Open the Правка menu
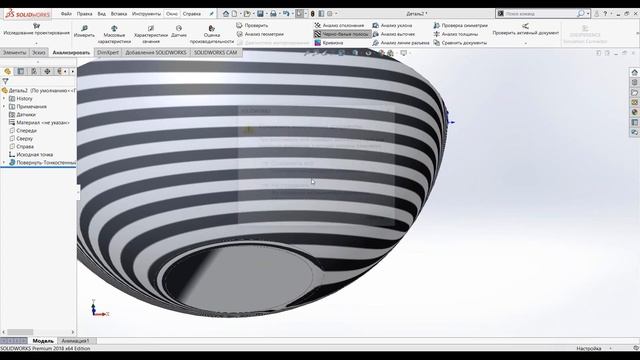This screenshot has width=640, height=360. tap(84, 13)
